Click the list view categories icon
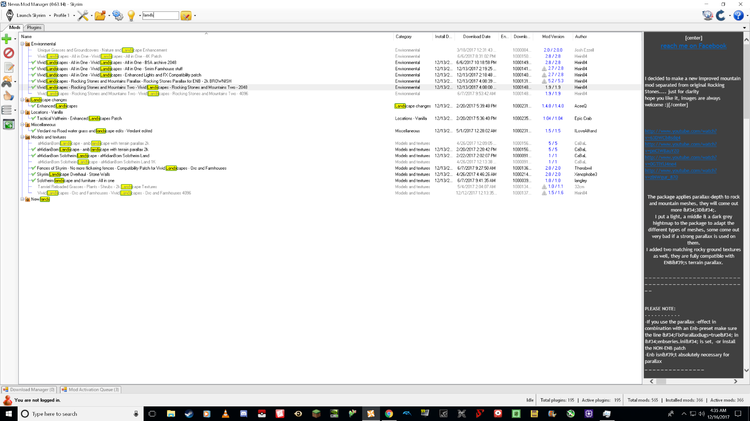 tap(7, 111)
